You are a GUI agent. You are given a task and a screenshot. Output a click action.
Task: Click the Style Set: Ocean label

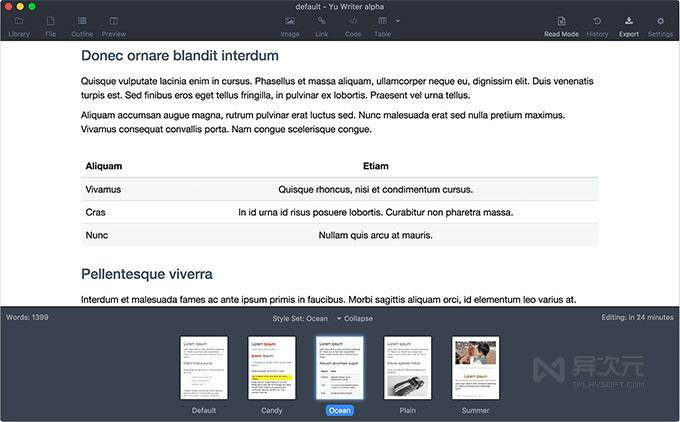(x=300, y=318)
